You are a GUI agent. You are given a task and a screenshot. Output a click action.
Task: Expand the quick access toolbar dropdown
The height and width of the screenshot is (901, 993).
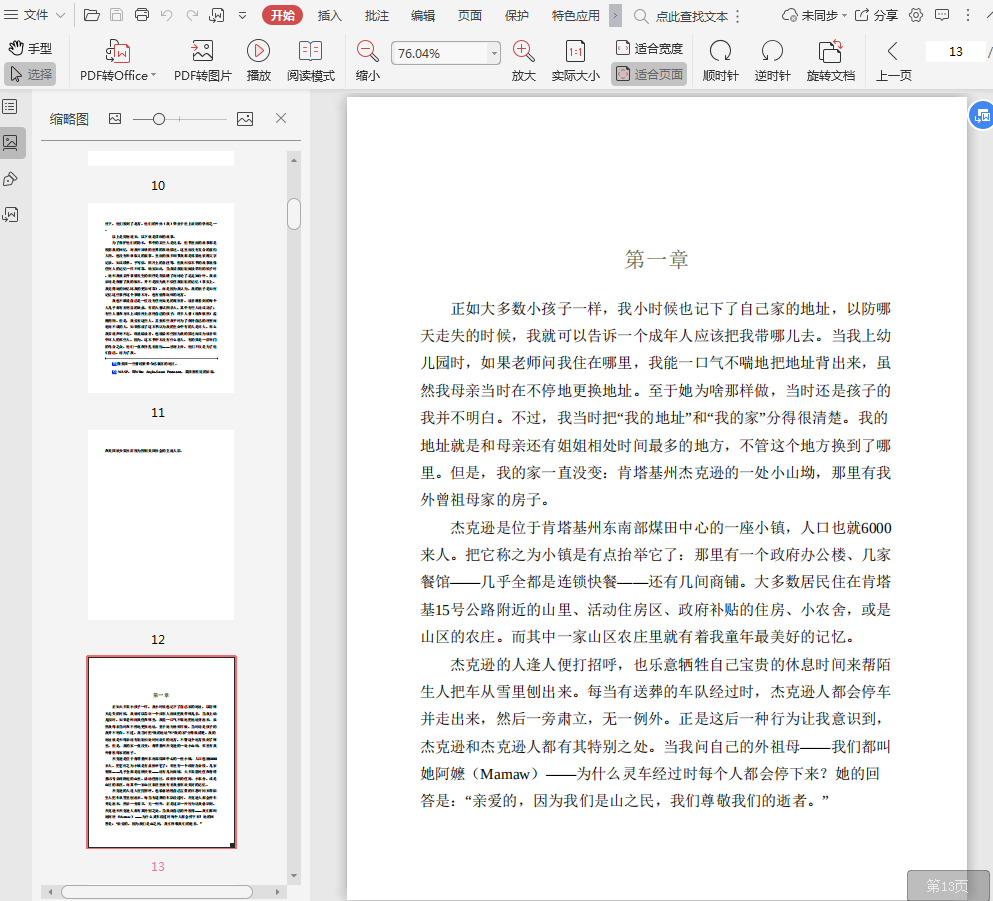tap(243, 15)
